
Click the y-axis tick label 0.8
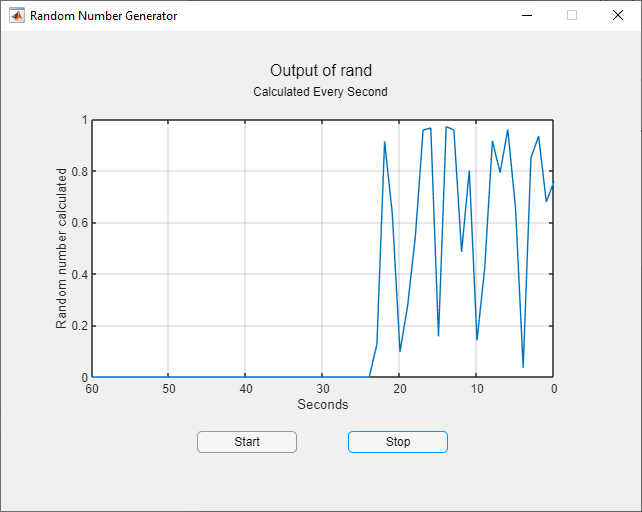tap(80, 172)
